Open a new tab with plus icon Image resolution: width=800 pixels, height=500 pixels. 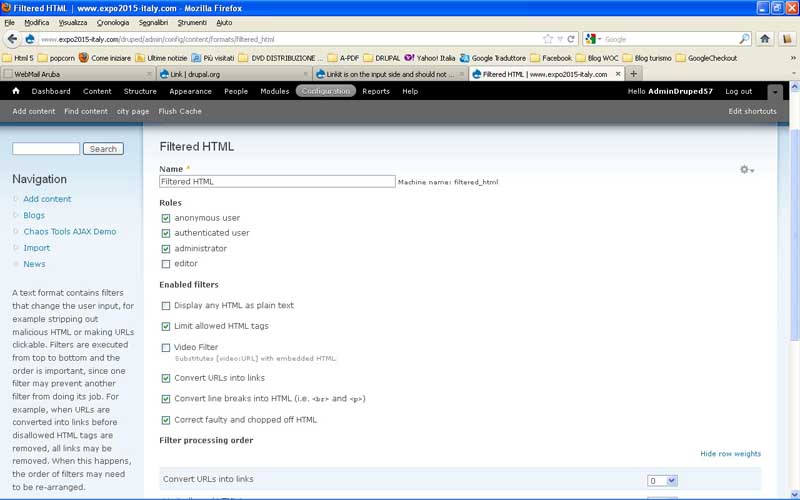click(x=634, y=74)
